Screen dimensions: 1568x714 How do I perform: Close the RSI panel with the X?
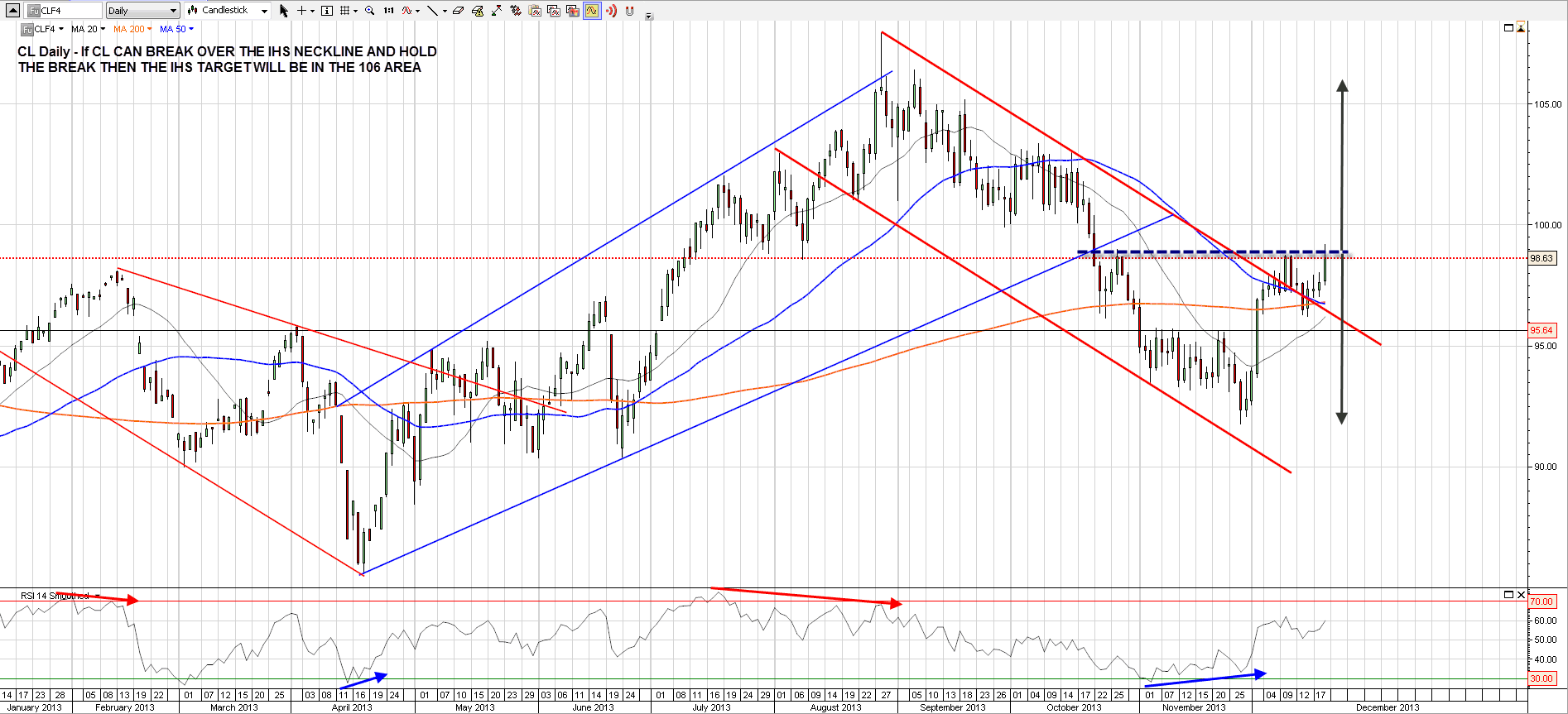(1521, 595)
